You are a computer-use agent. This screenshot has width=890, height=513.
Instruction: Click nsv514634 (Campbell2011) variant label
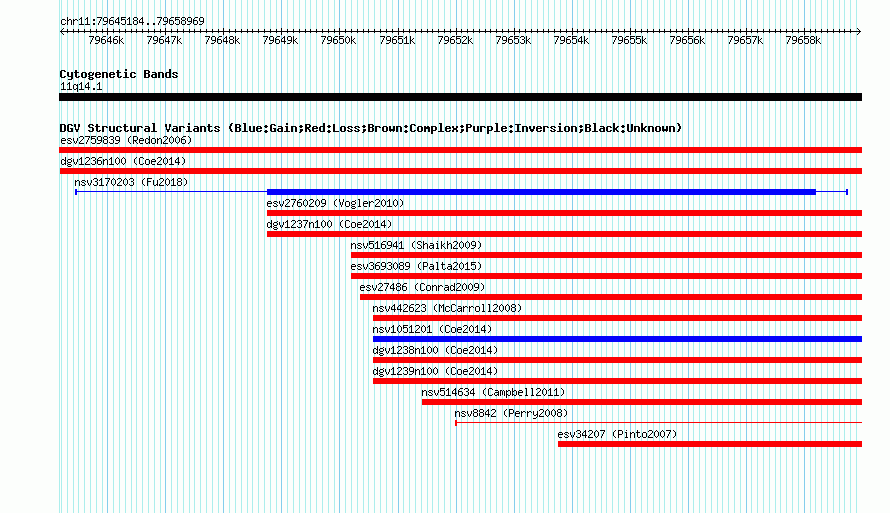(x=493, y=392)
